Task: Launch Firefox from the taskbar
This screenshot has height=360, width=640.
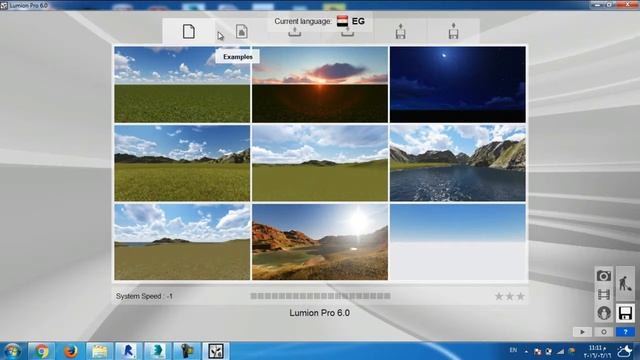Action: tap(71, 351)
